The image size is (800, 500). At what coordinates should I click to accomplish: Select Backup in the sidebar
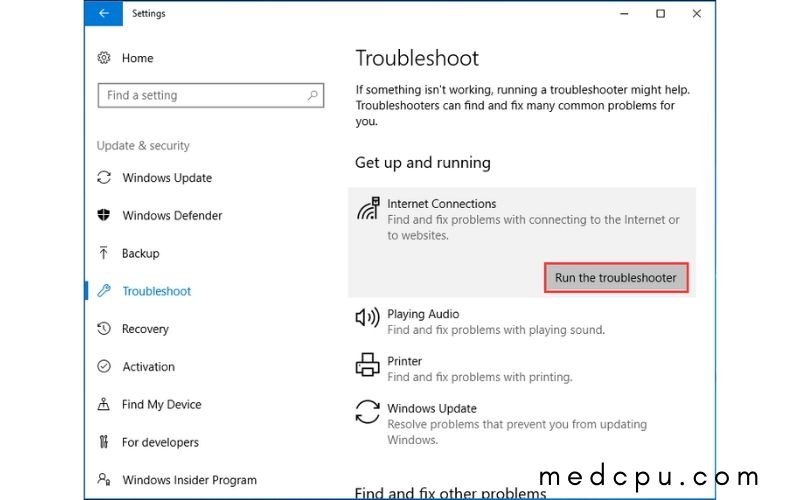[x=140, y=253]
